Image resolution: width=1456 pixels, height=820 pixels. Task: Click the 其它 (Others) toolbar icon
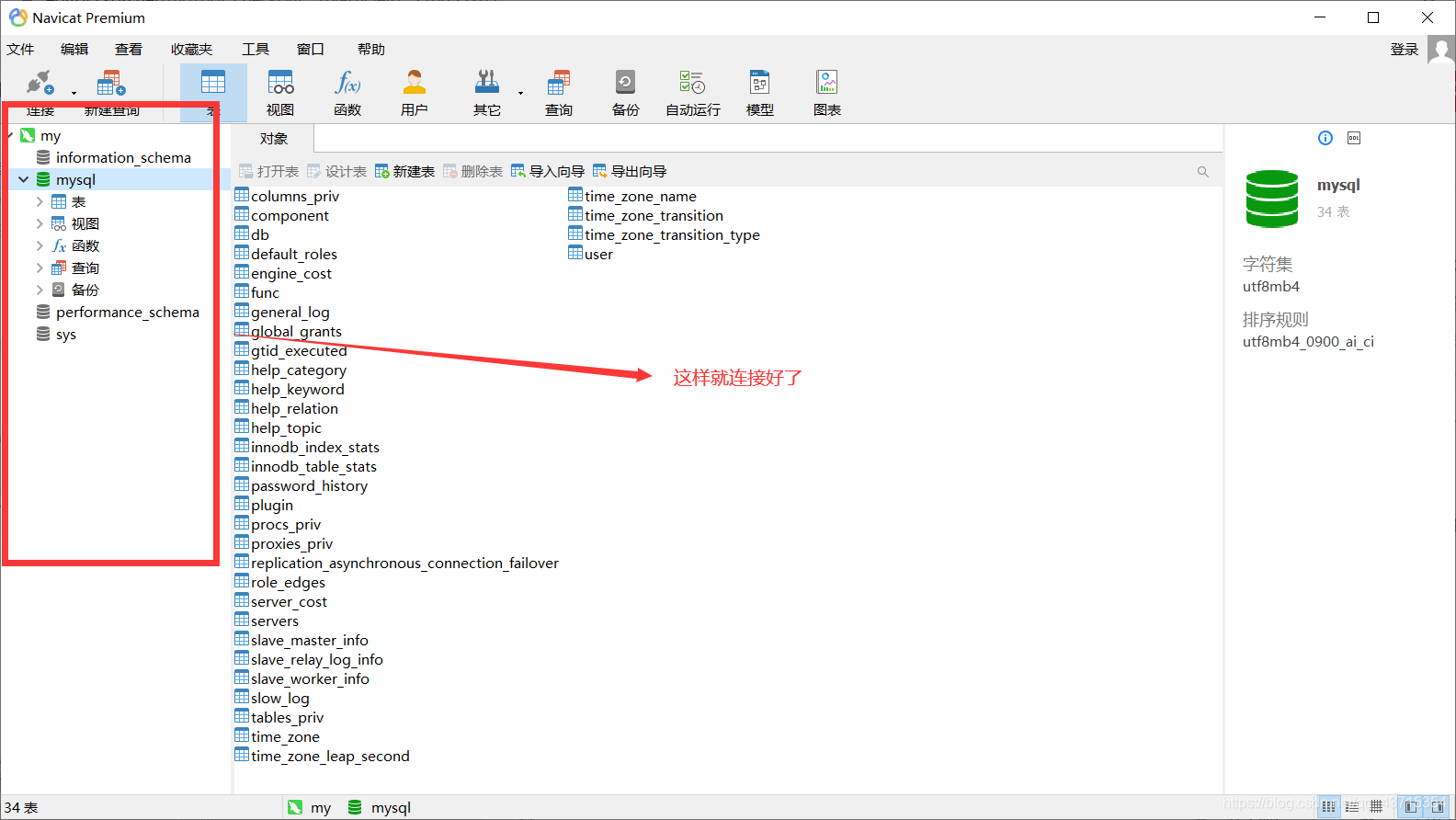pyautogui.click(x=487, y=83)
